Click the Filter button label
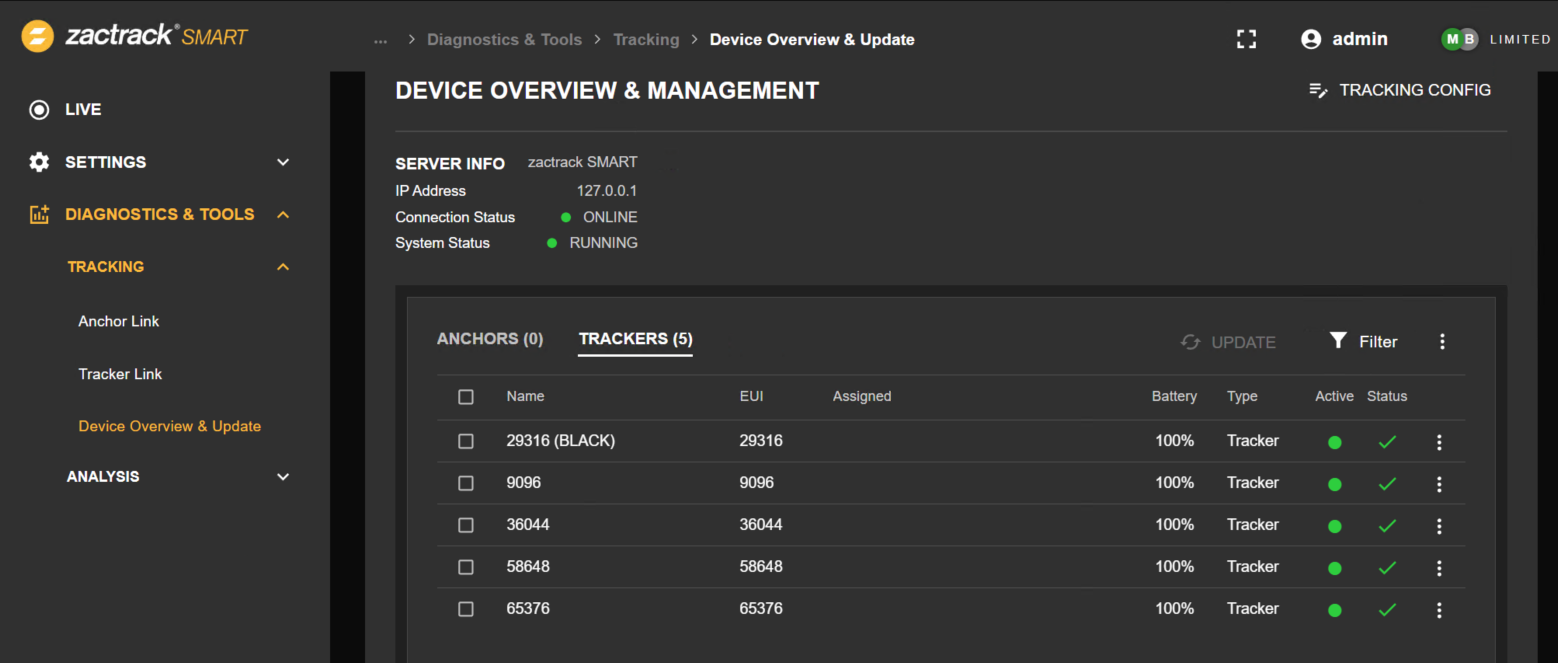The width and height of the screenshot is (1558, 663). coord(1378,342)
